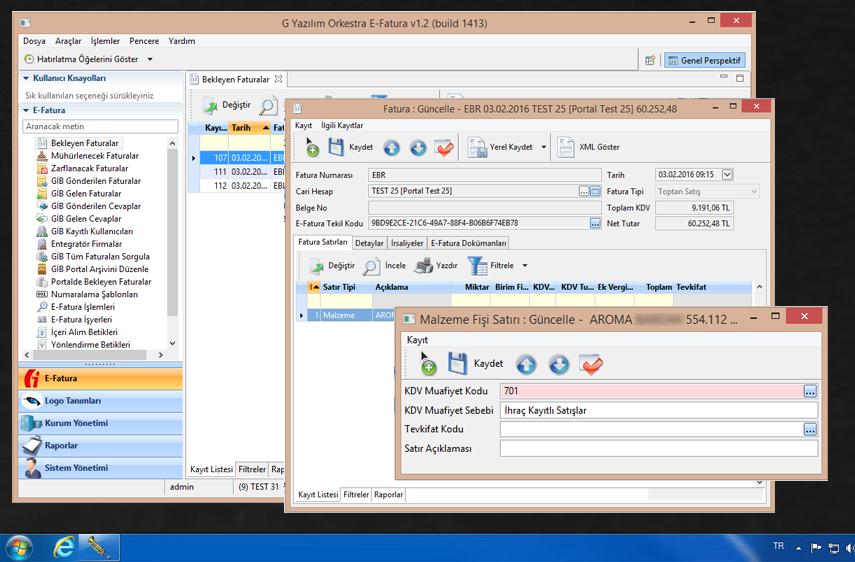Expand Hatırlatma Öğelerini Göster dropdown arrow

[150, 59]
